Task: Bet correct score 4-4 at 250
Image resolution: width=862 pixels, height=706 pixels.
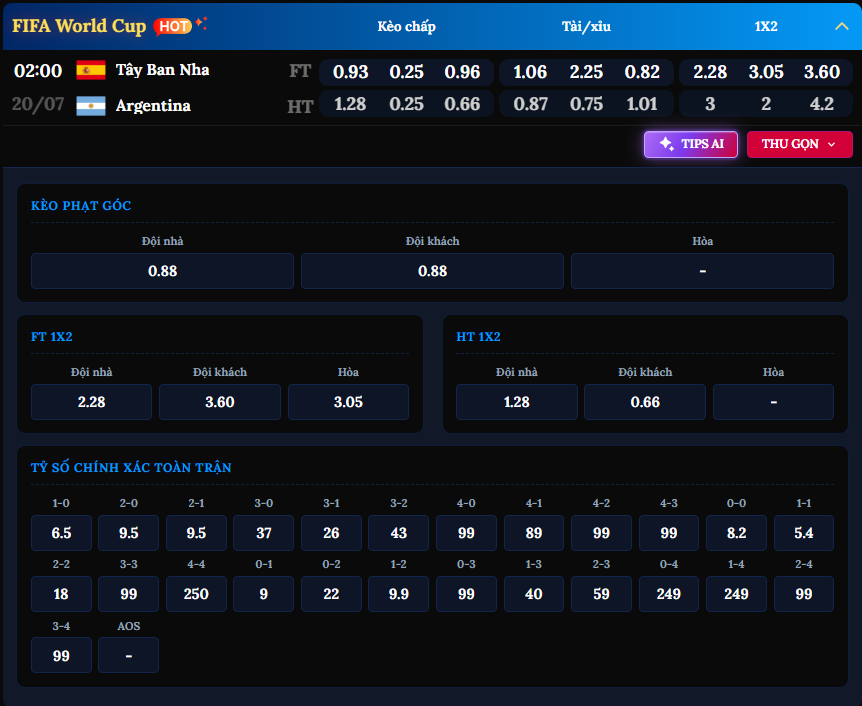Action: tap(196, 594)
